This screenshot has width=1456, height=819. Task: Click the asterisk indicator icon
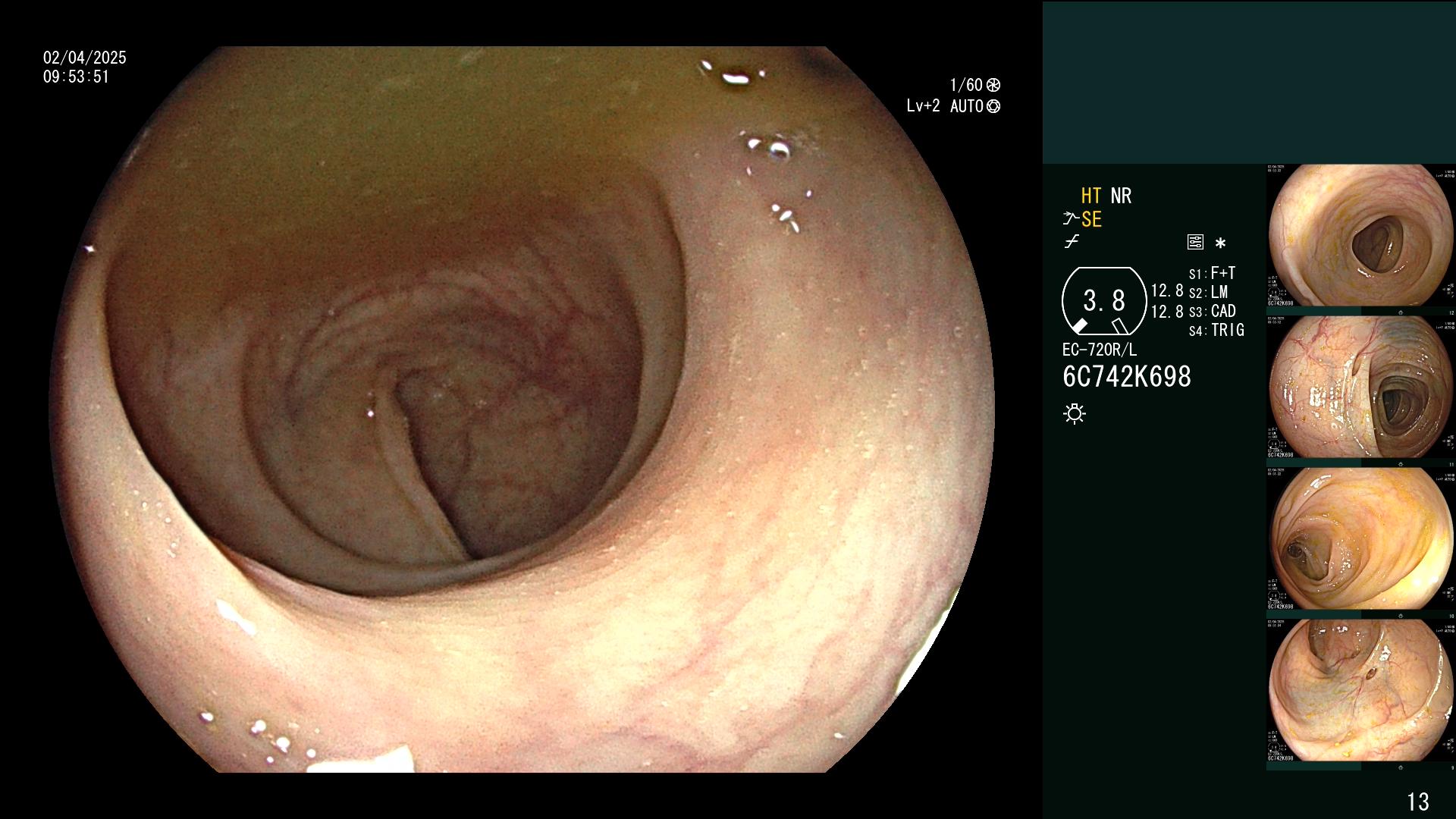(x=1220, y=243)
